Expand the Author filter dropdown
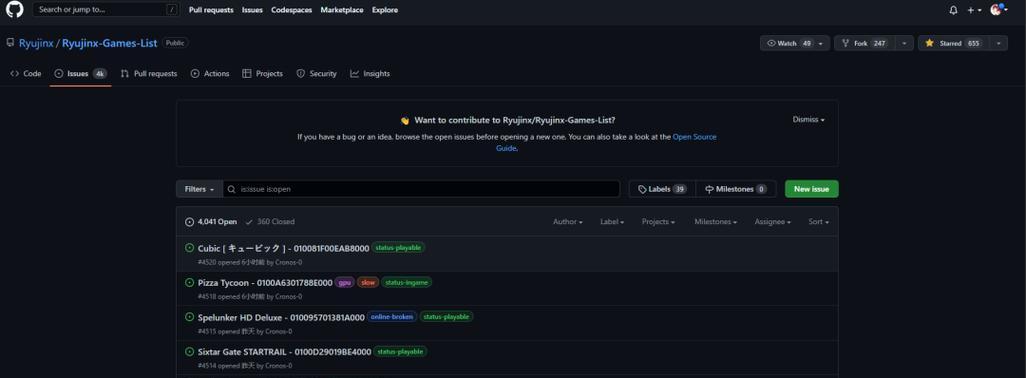The image size is (1026, 378). click(568, 222)
